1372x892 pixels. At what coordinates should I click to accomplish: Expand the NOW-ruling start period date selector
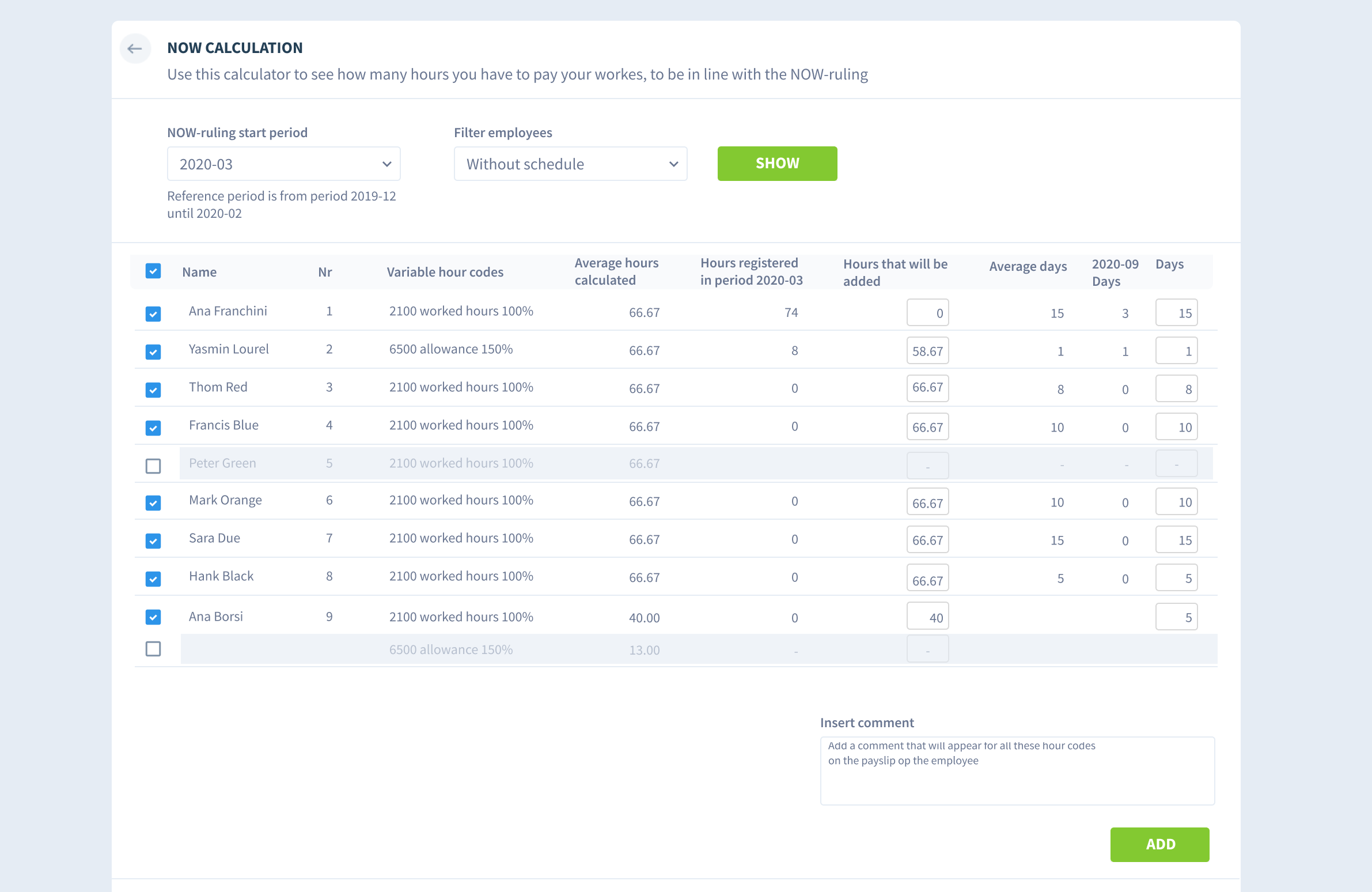(x=283, y=164)
